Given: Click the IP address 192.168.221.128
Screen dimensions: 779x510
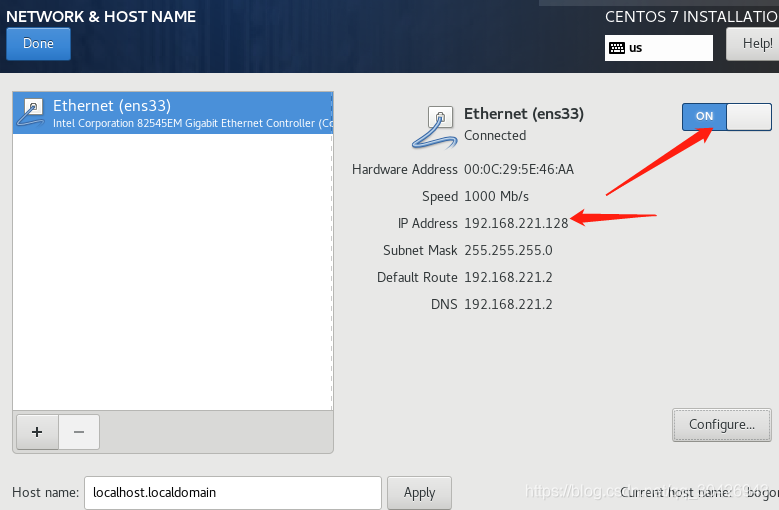Looking at the screenshot, I should pos(516,223).
